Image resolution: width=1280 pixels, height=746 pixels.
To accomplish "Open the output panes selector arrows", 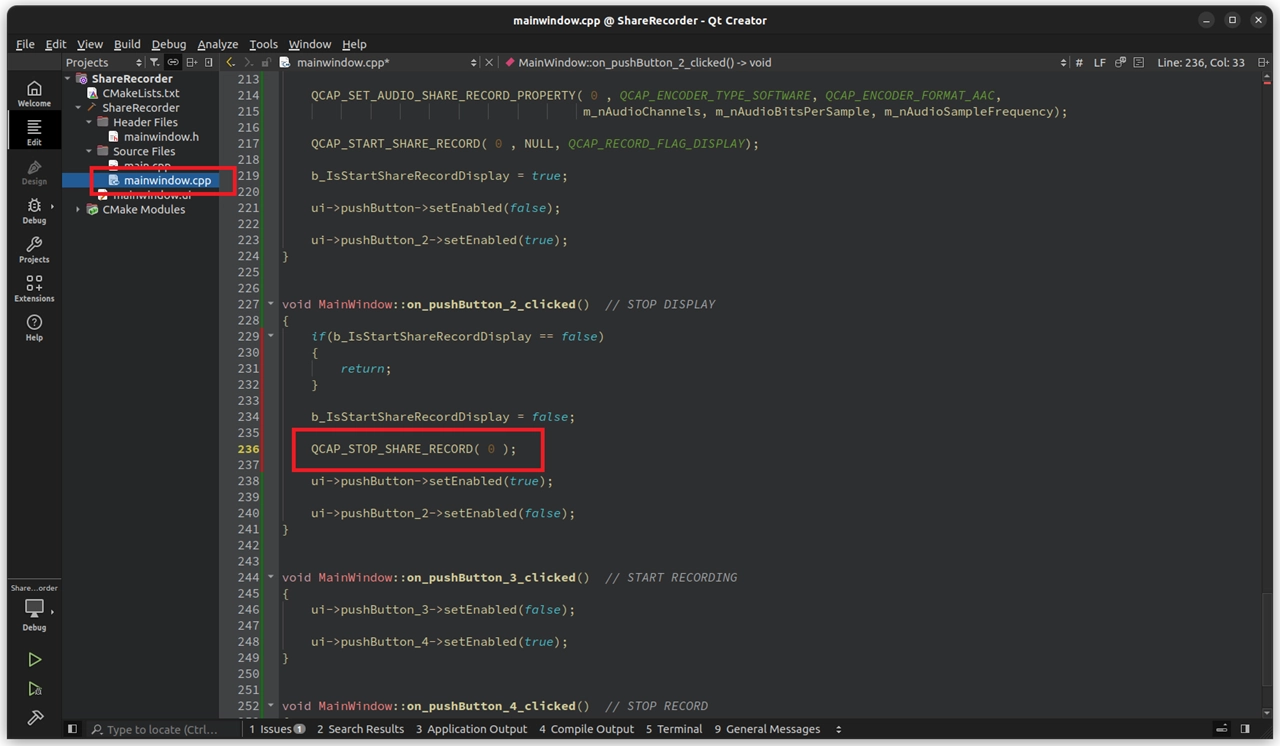I will click(x=838, y=729).
